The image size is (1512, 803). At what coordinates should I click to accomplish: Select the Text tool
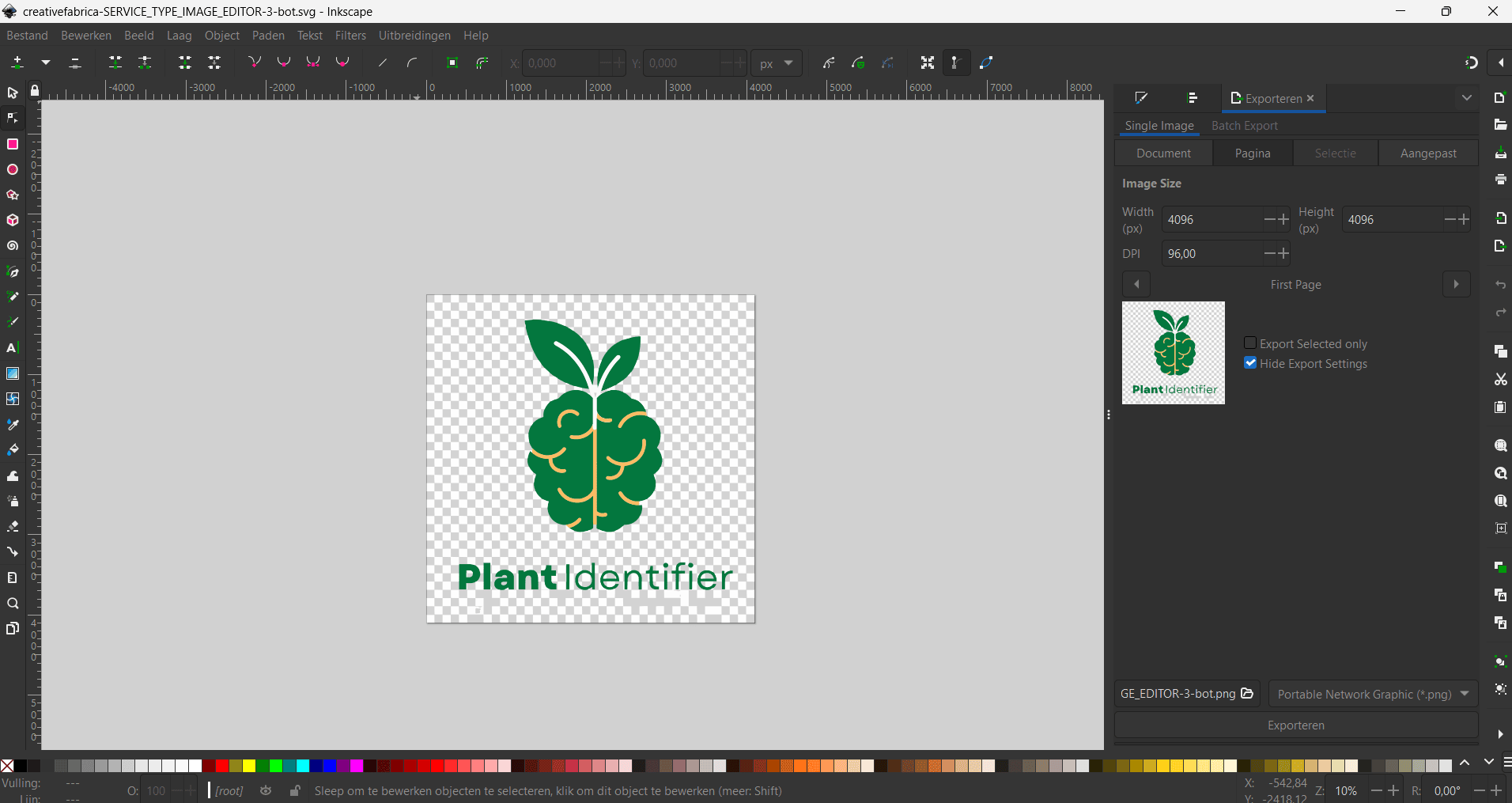13,348
